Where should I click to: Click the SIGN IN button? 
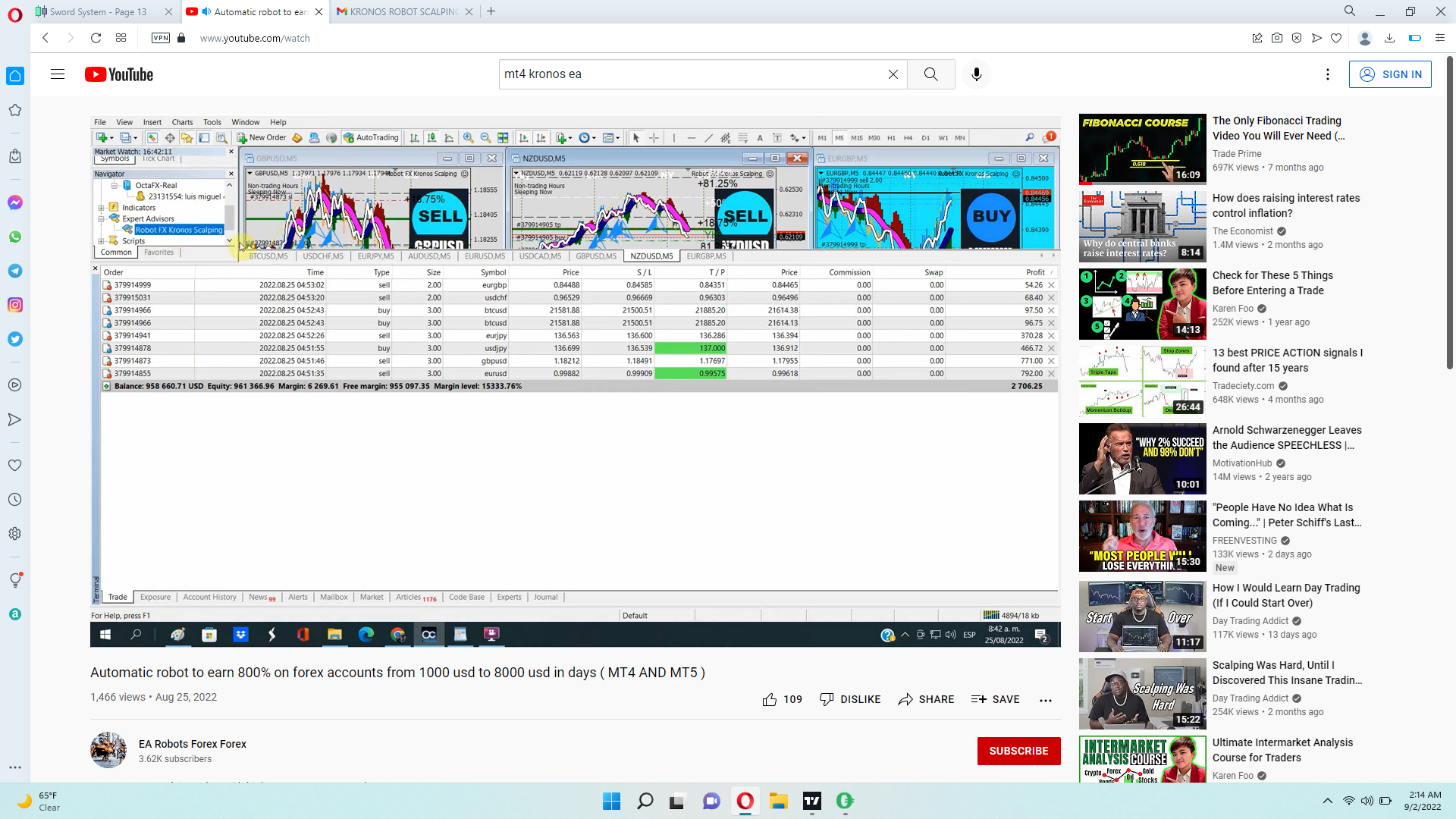(1389, 74)
